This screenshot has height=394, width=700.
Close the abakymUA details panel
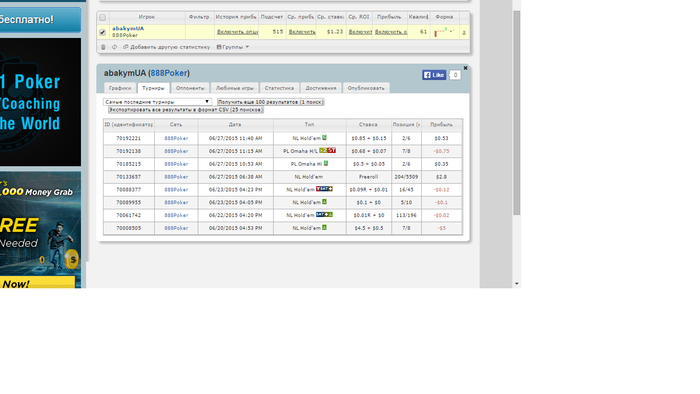point(465,68)
